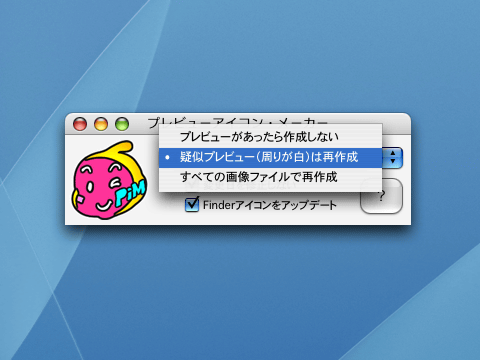Minimize window using the yellow button
This screenshot has width=480, height=360.
pyautogui.click(x=101, y=124)
